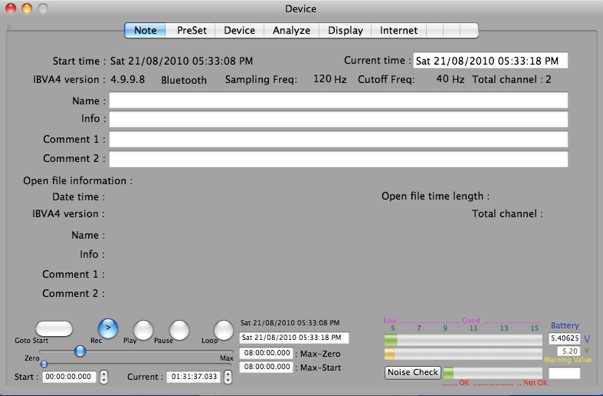
Task: Open the PreSet tab
Action: [x=191, y=30]
